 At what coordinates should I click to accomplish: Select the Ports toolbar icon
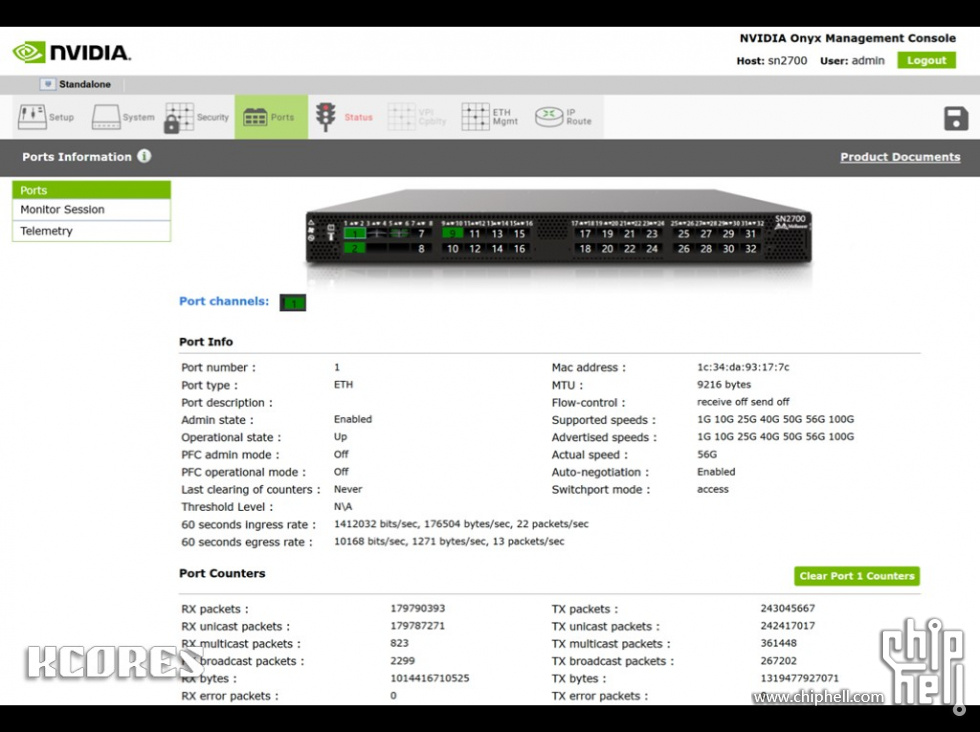(x=255, y=117)
